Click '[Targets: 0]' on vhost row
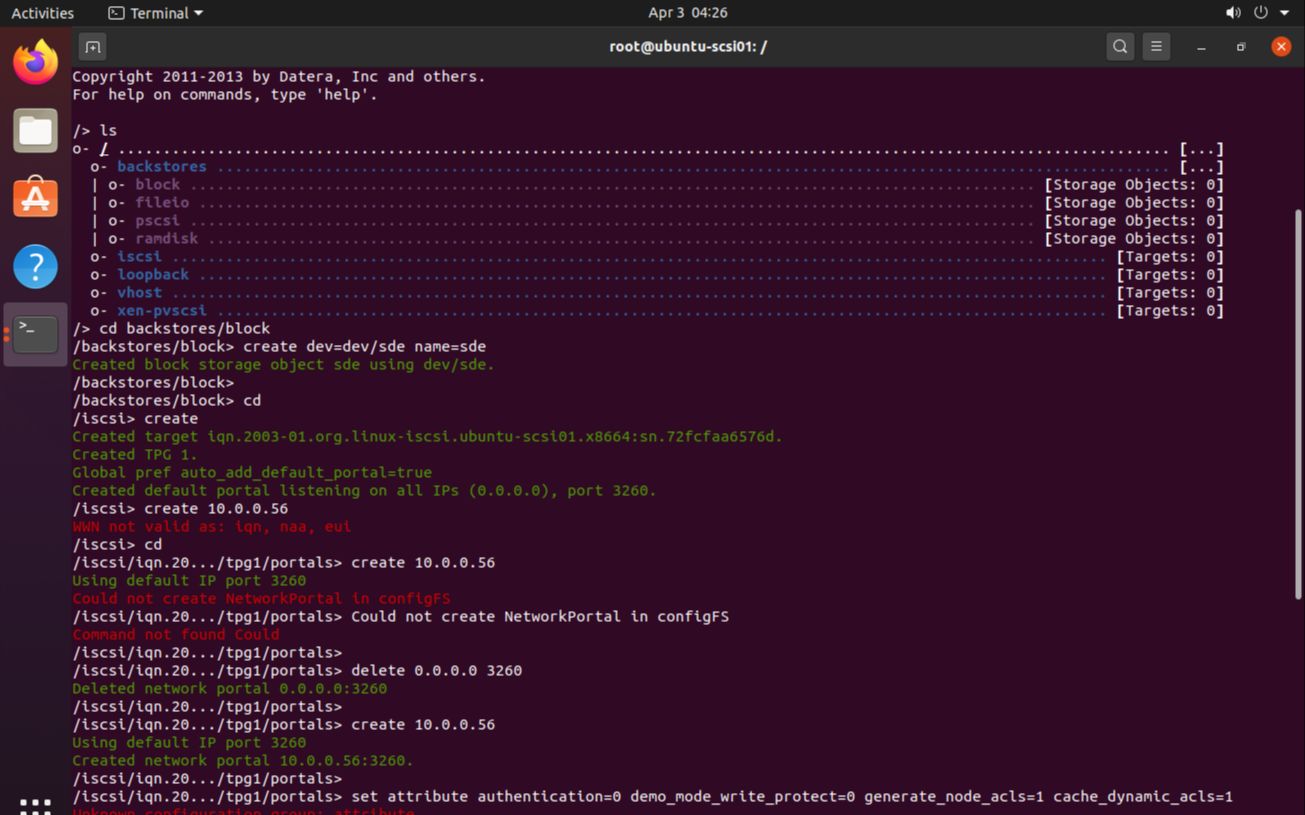Image resolution: width=1305 pixels, height=815 pixels. point(1170,293)
